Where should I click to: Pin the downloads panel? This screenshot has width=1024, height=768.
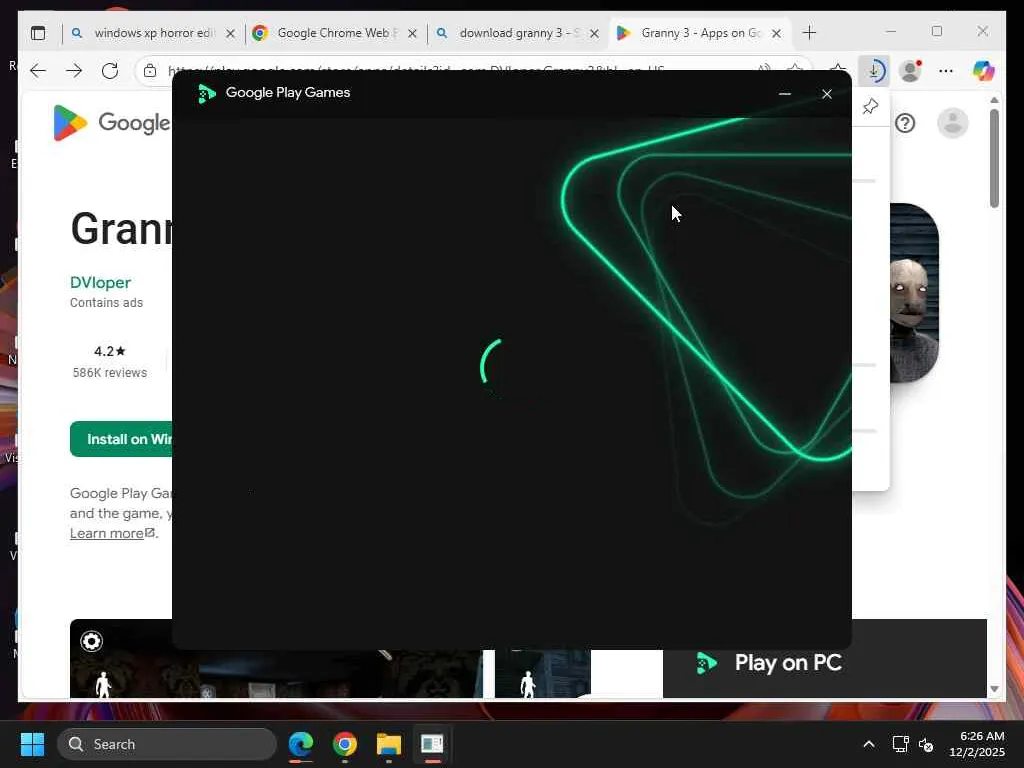coord(870,106)
